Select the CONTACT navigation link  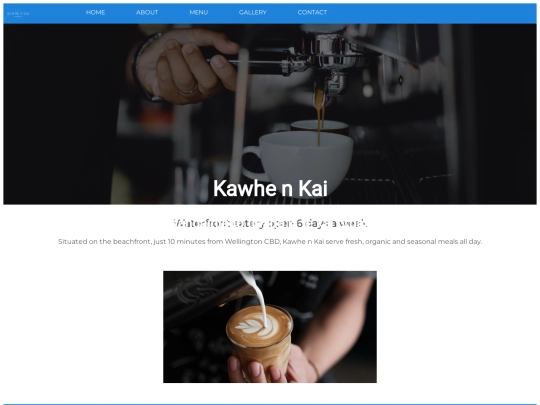click(312, 12)
